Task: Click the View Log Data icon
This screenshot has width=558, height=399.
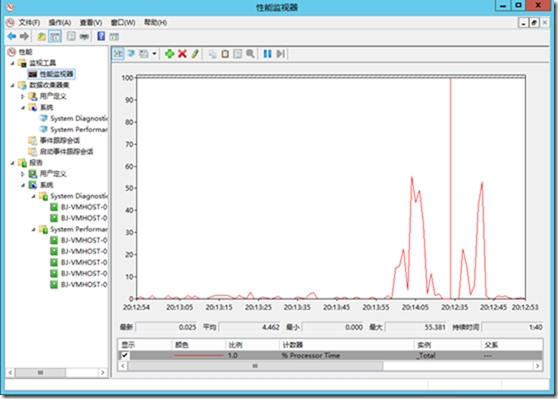Action: click(x=131, y=54)
